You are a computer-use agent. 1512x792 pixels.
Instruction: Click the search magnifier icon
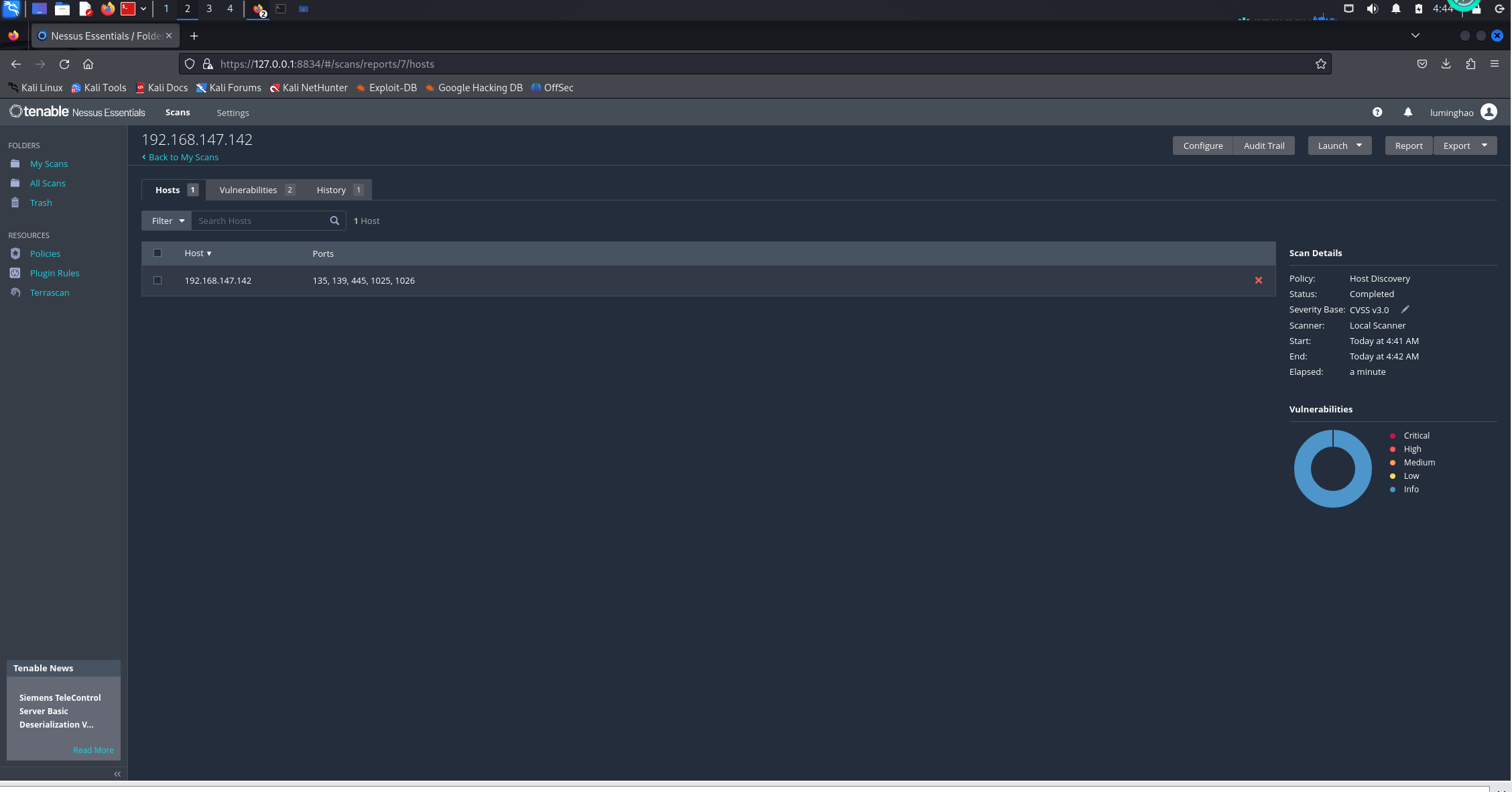[334, 221]
